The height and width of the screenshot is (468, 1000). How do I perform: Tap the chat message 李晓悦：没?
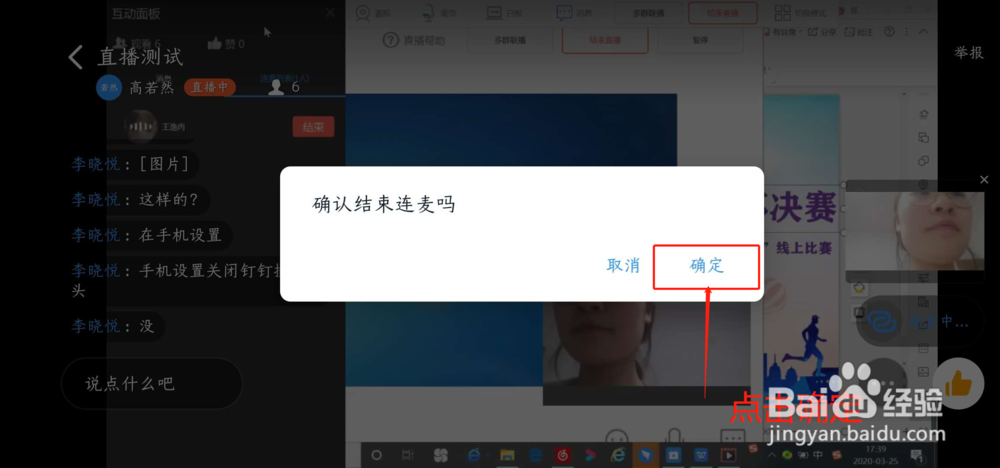click(113, 326)
